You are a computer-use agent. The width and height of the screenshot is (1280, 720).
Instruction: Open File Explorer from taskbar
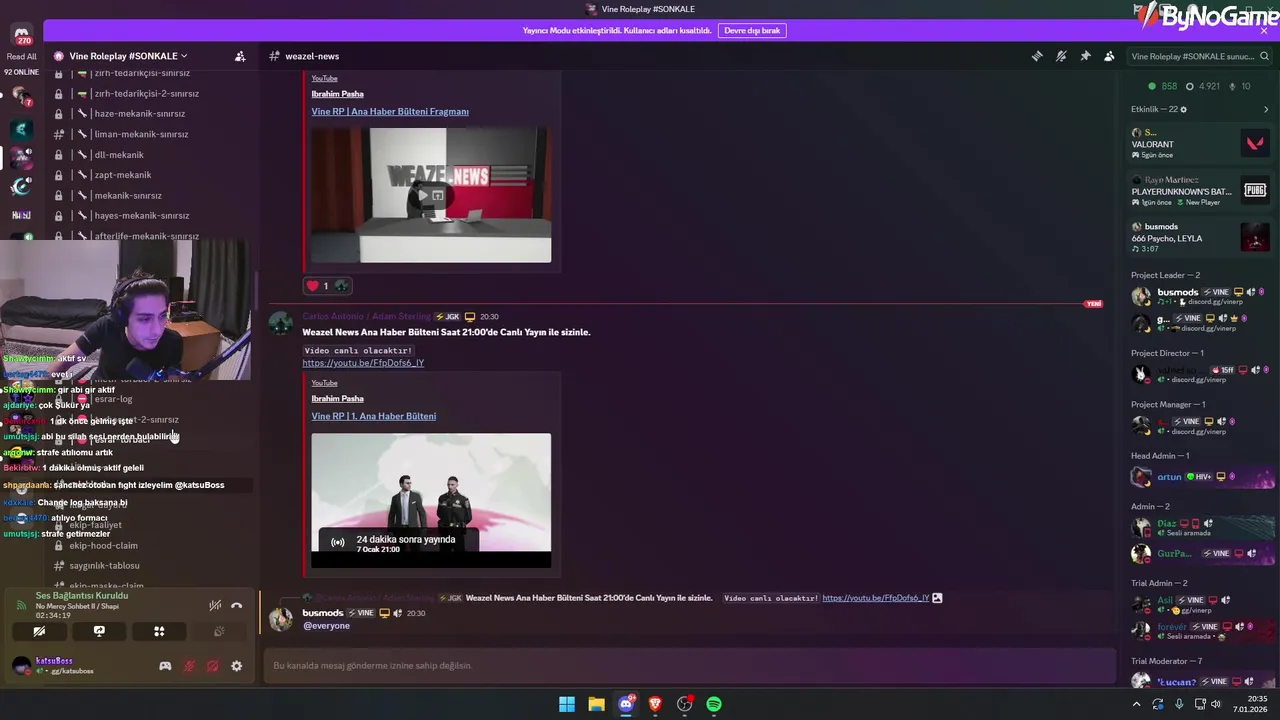(596, 704)
